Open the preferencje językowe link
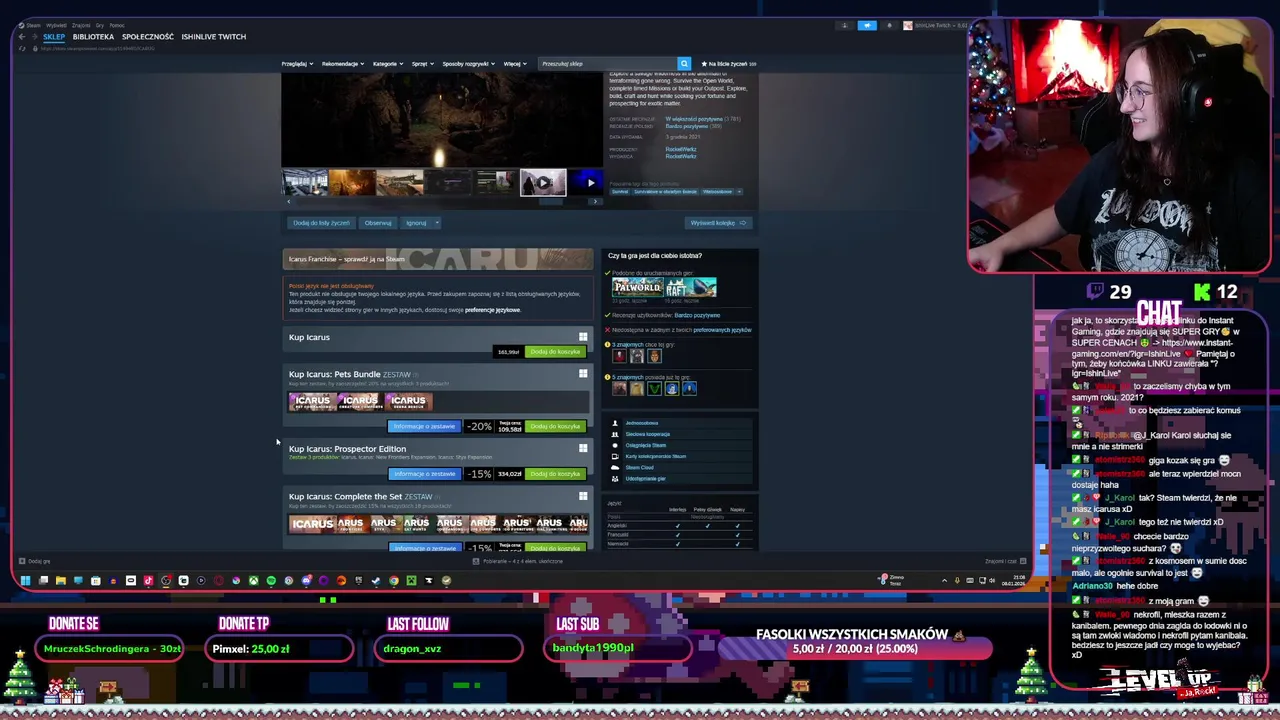1280x720 pixels. tap(493, 310)
